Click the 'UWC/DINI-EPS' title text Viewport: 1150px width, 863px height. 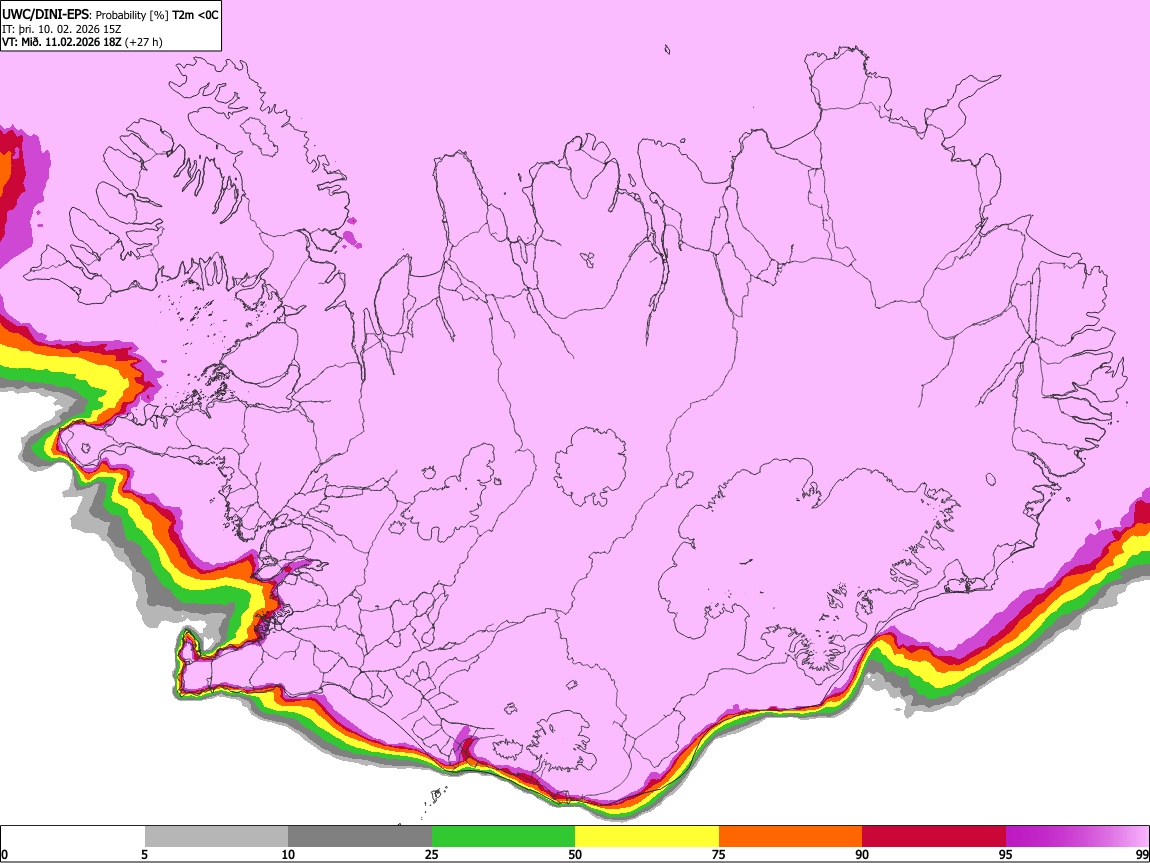45,15
